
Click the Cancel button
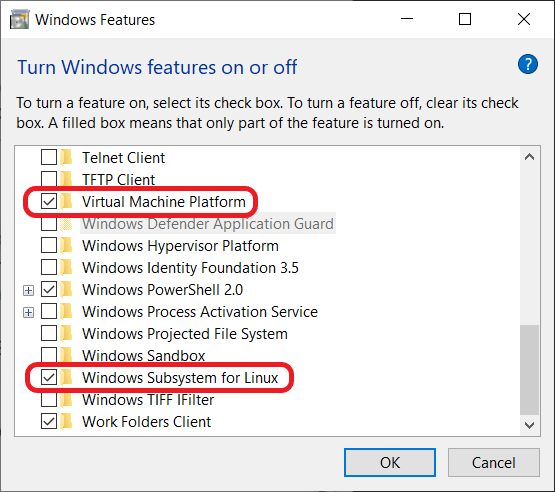pos(494,462)
